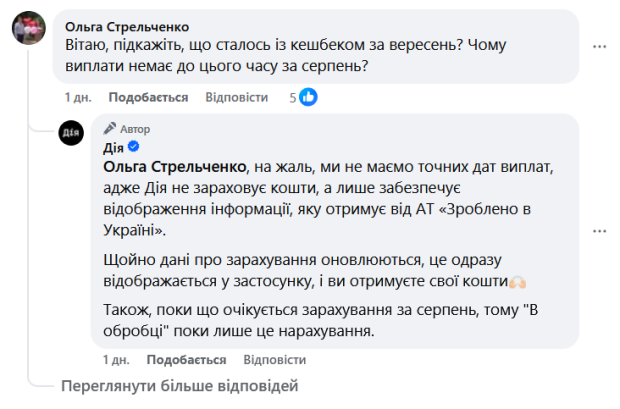This screenshot has height=409, width=620.
Task: Reply to Ольга's comment via Відповісти
Action: click(236, 97)
